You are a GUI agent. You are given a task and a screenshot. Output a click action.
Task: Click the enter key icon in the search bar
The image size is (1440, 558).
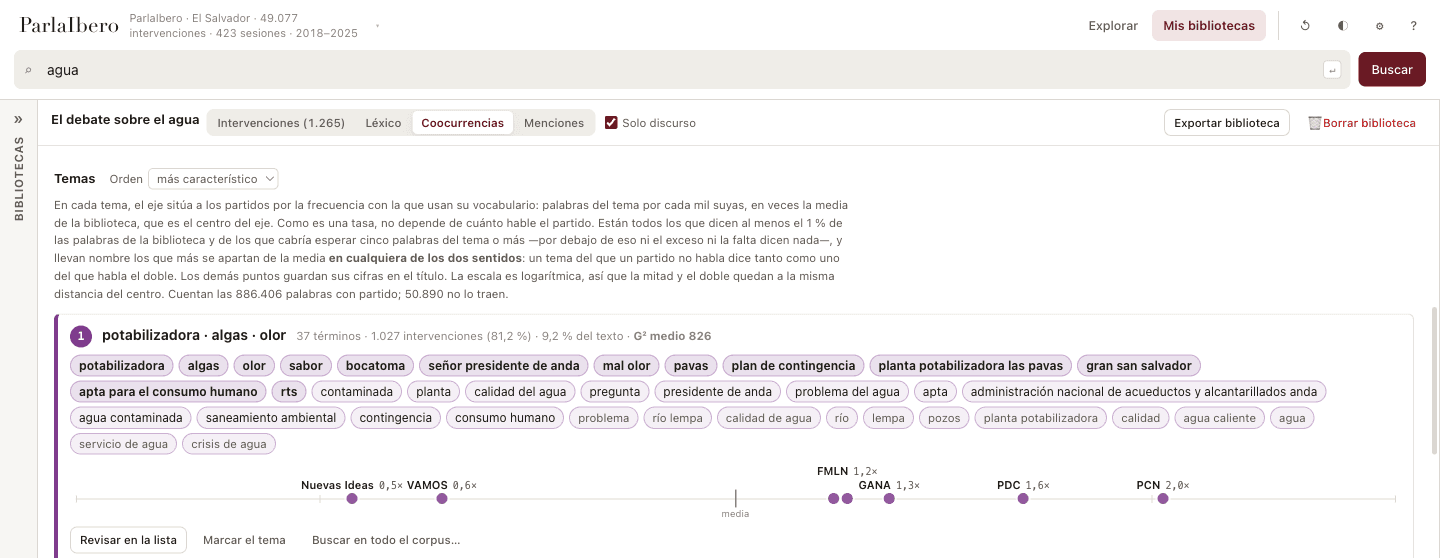pos(1332,69)
